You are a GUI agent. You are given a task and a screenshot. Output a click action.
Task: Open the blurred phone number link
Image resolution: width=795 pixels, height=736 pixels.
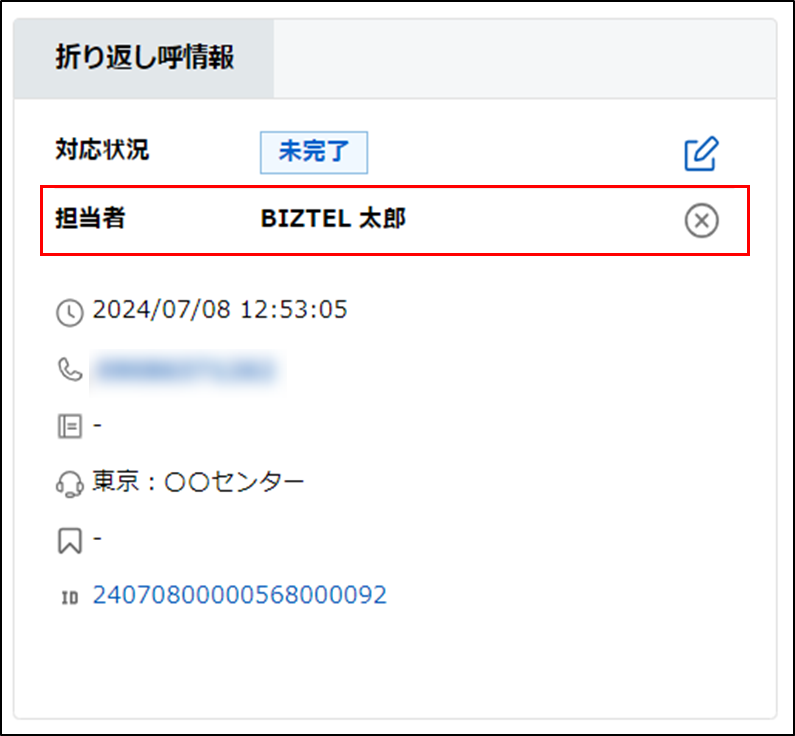[x=186, y=370]
